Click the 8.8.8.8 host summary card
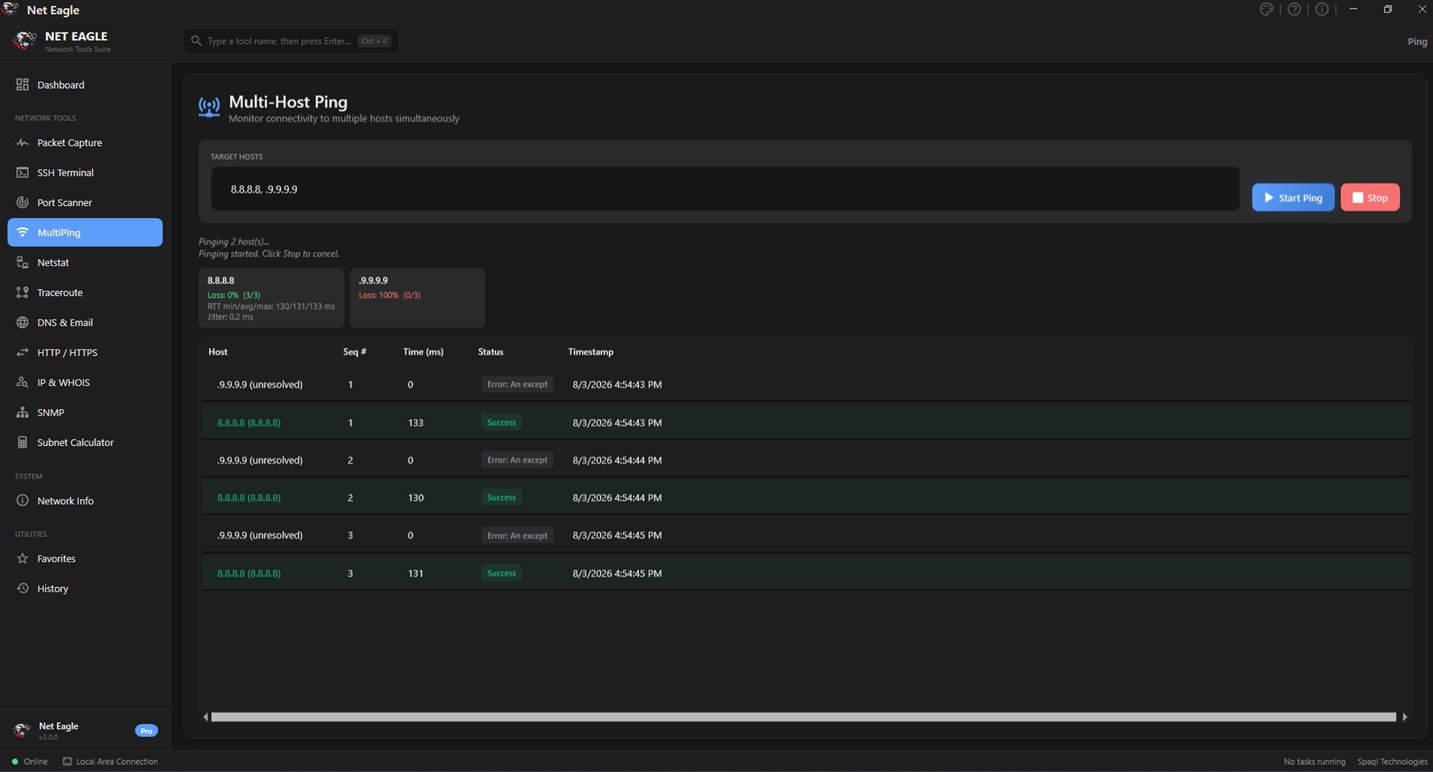The height and width of the screenshot is (772, 1433). click(x=271, y=298)
